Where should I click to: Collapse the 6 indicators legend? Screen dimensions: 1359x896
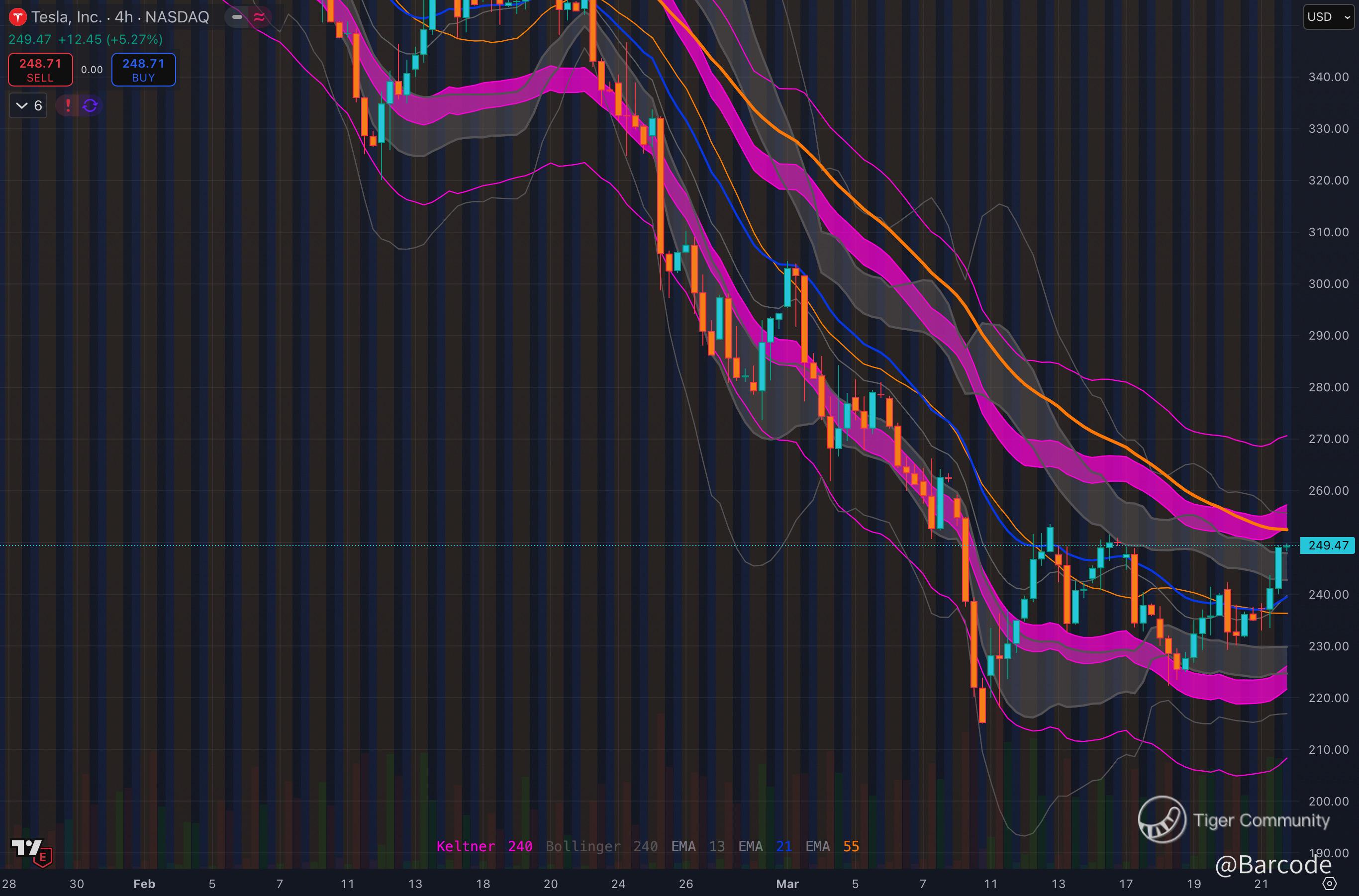coord(28,105)
